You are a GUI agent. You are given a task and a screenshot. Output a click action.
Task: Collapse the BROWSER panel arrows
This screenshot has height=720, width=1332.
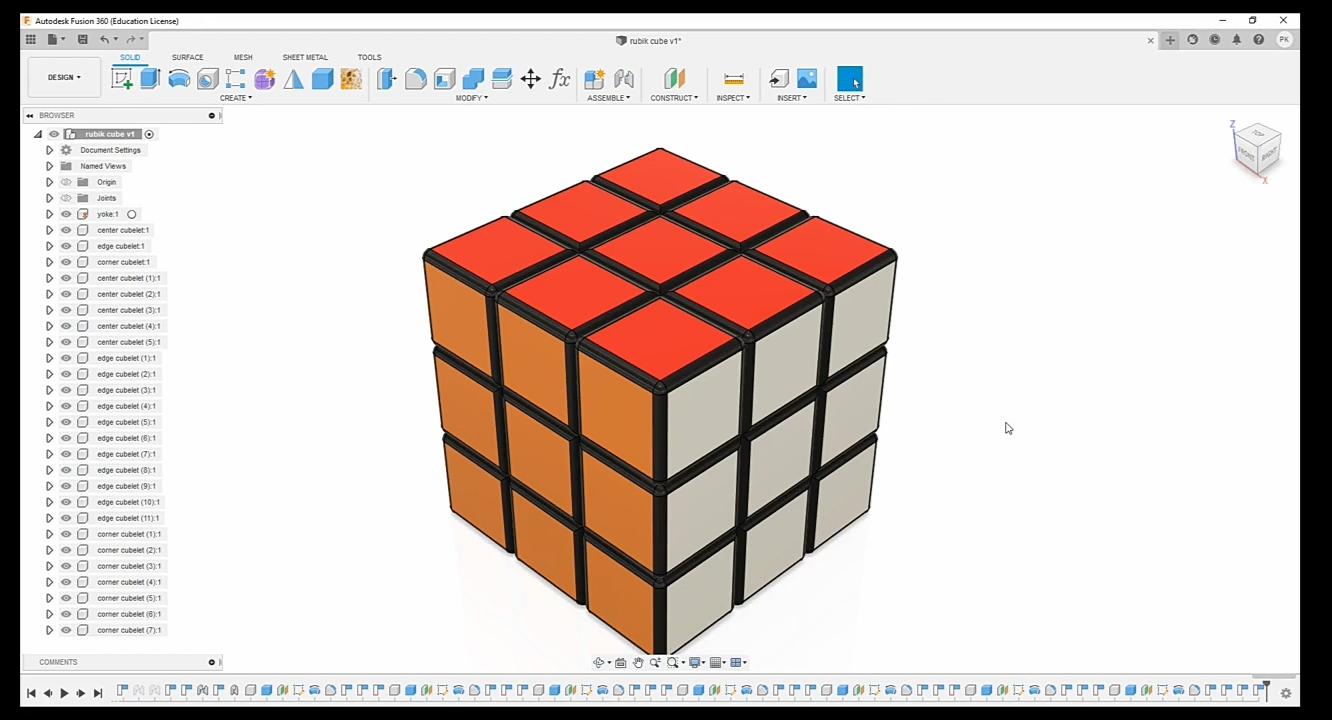point(30,115)
